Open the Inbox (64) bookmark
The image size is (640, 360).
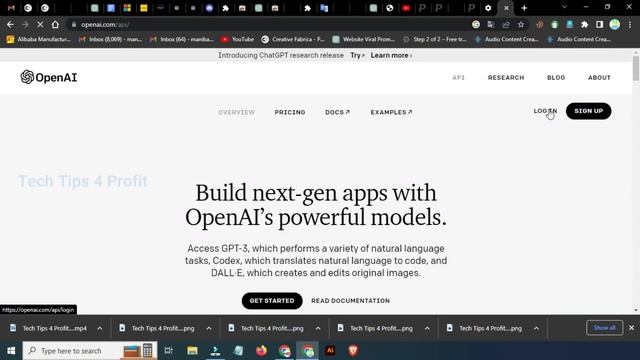pyautogui.click(x=182, y=39)
